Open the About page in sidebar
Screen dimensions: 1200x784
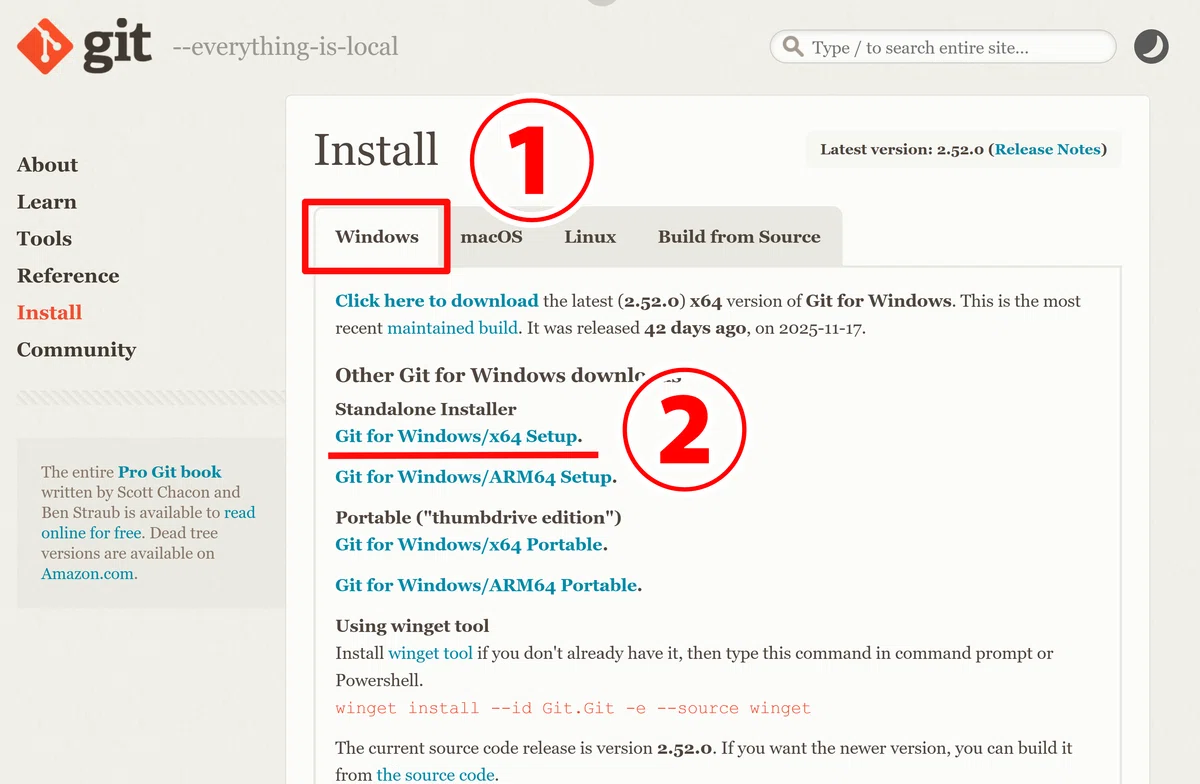tap(47, 165)
